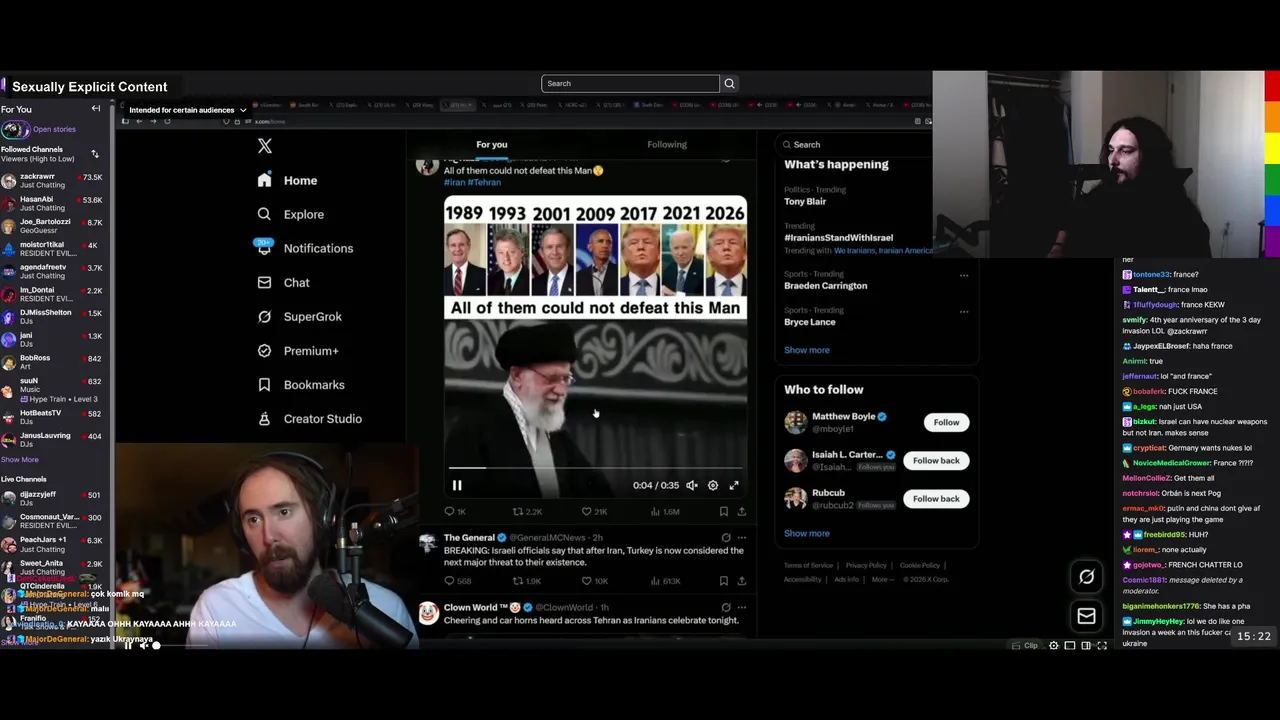Open the #Iran hashtag link

pyautogui.click(x=455, y=183)
